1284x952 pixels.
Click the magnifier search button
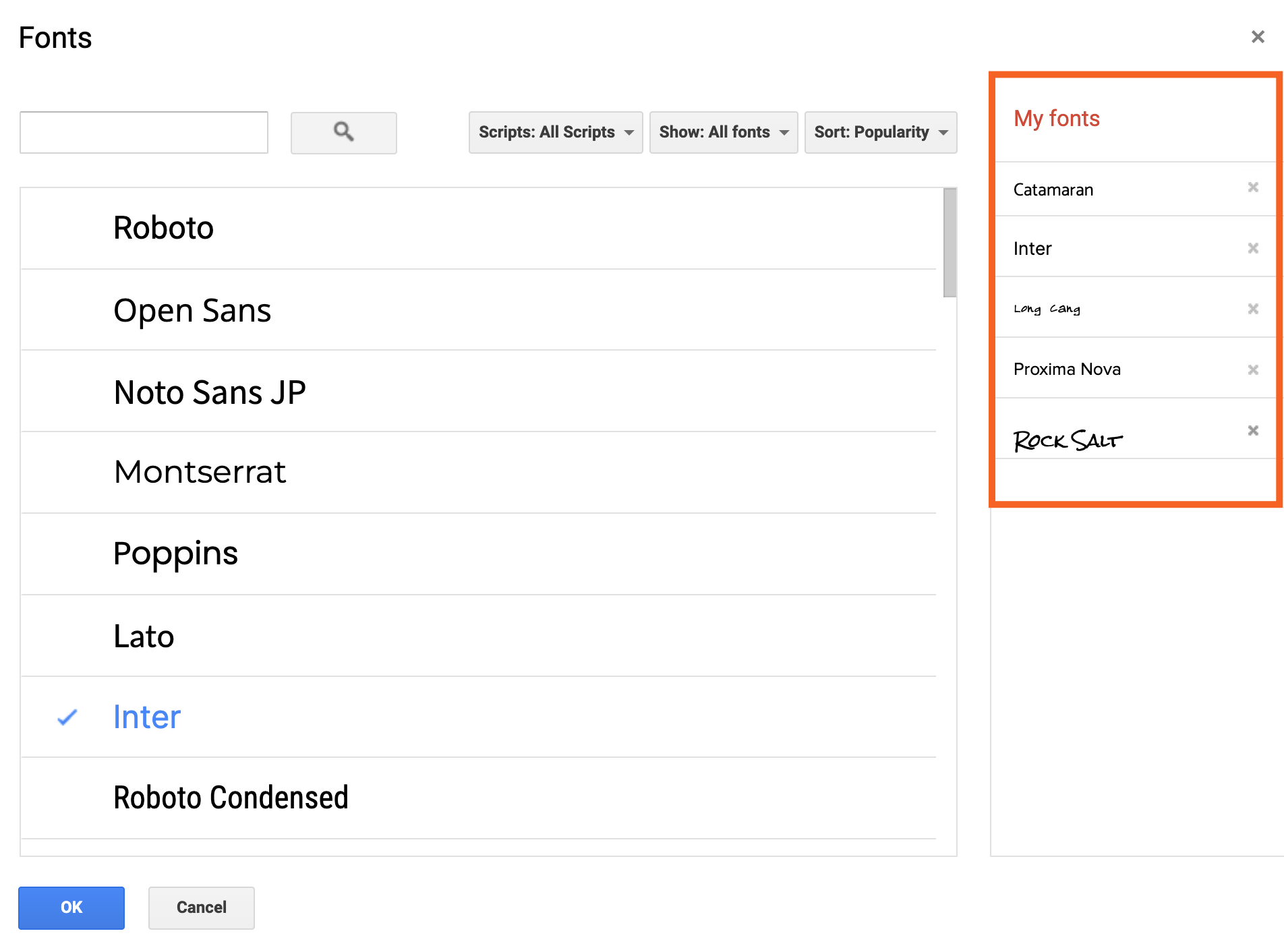click(343, 133)
